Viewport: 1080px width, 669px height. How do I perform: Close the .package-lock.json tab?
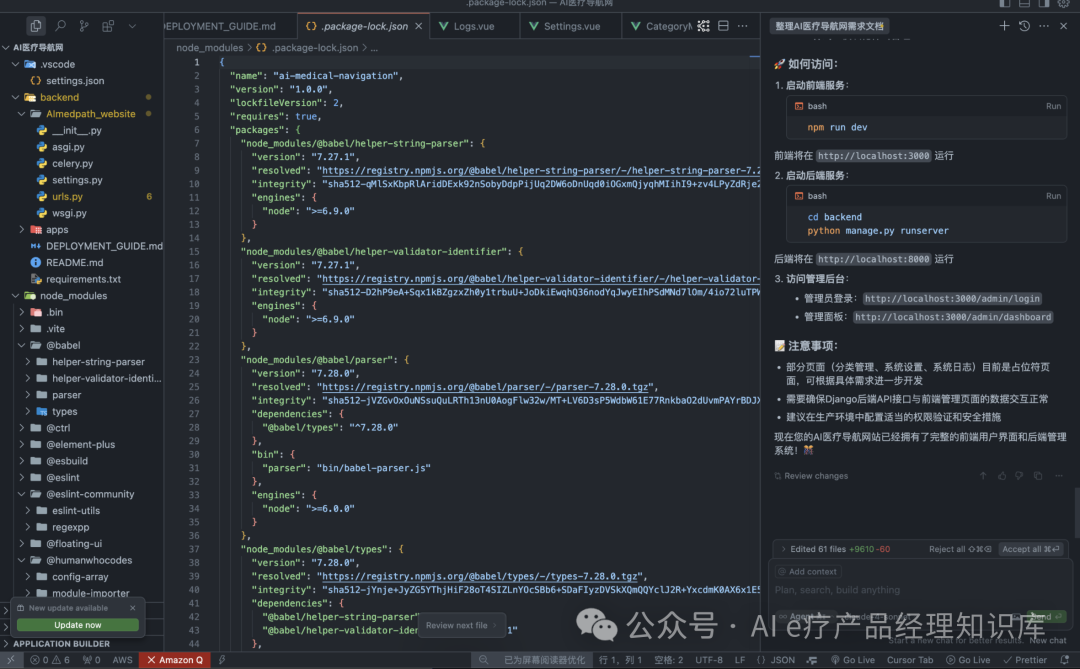[x=419, y=26]
